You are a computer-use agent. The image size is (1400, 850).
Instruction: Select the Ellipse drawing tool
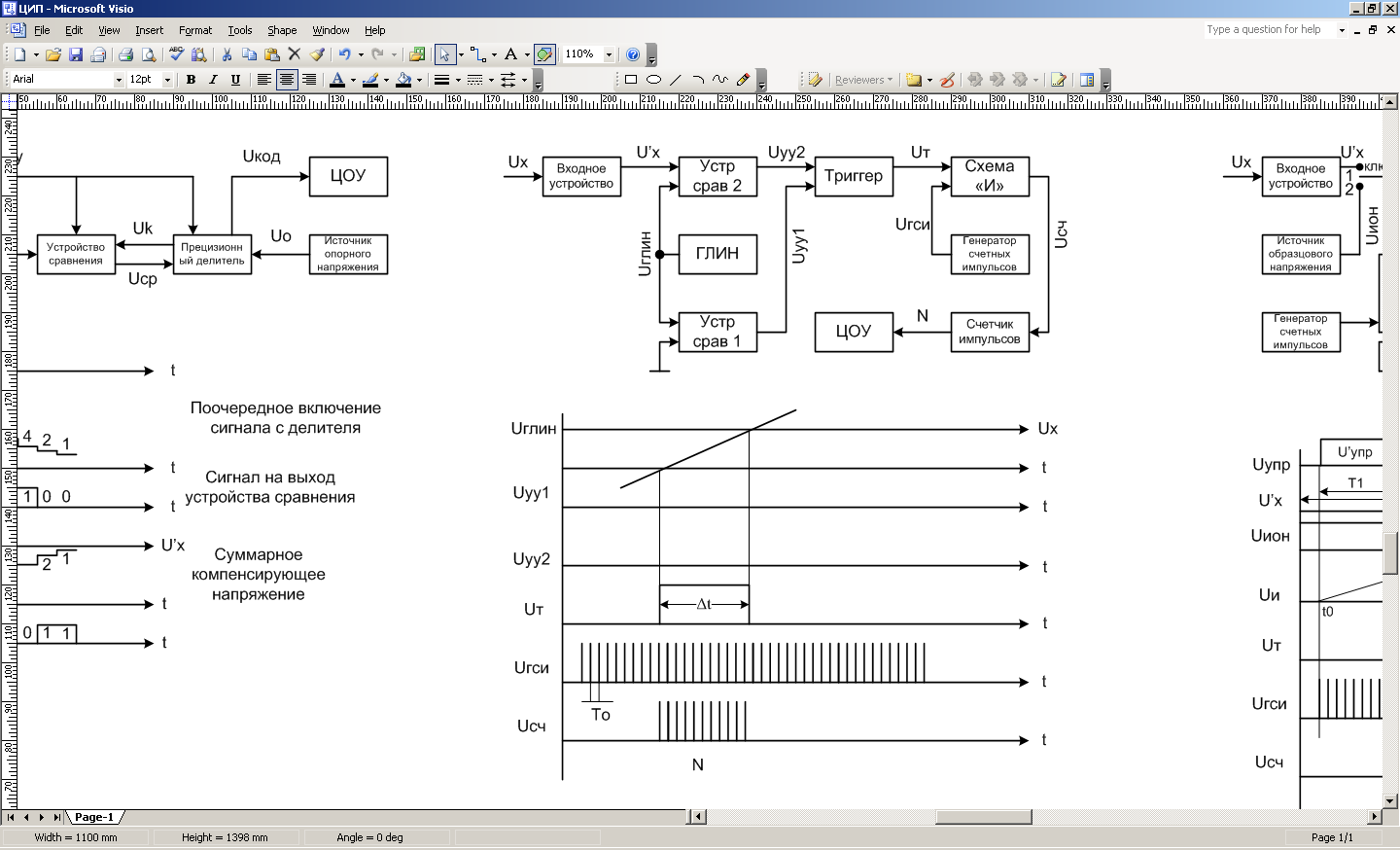point(653,80)
